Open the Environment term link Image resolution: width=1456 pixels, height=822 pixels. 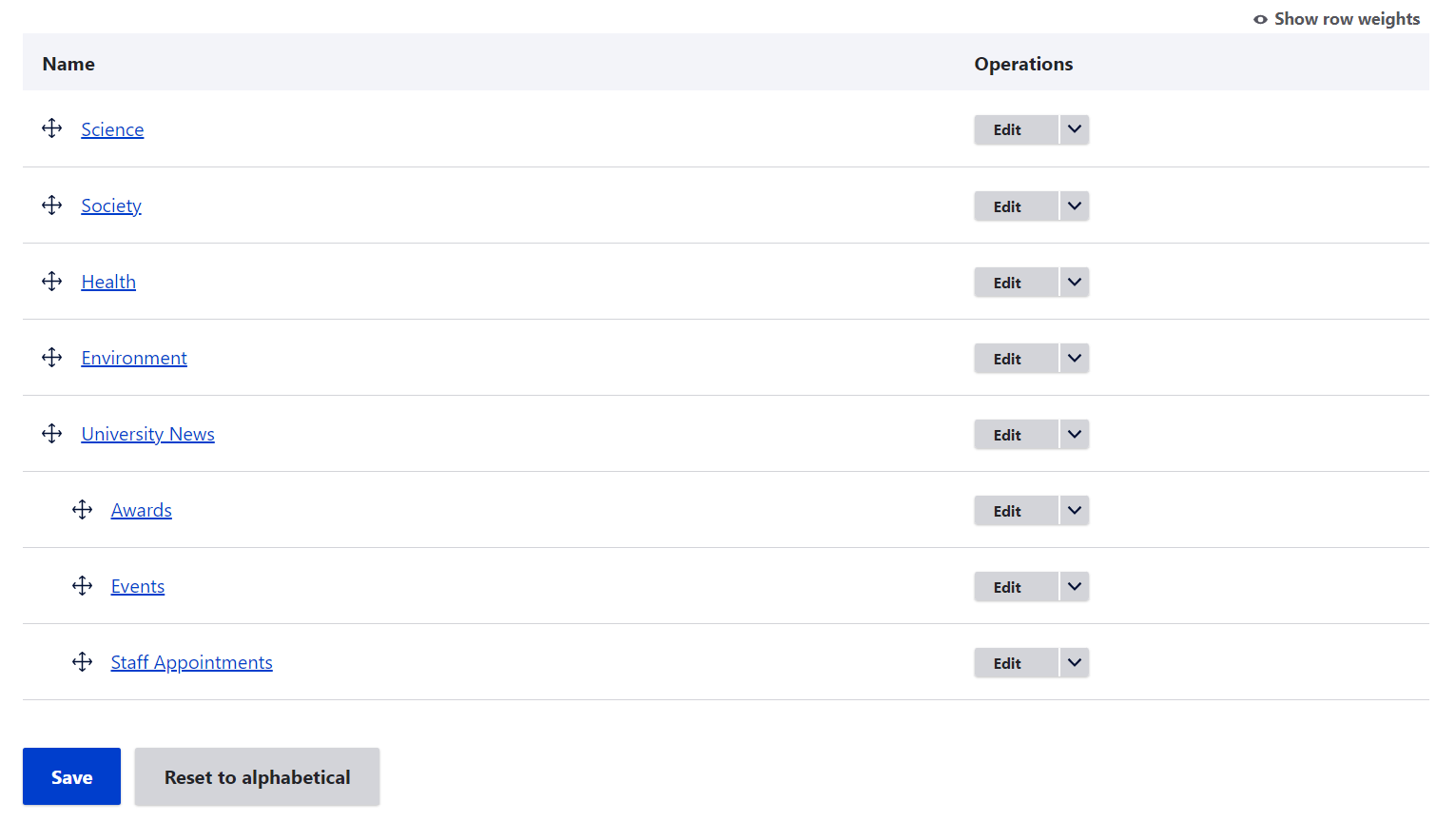(134, 358)
